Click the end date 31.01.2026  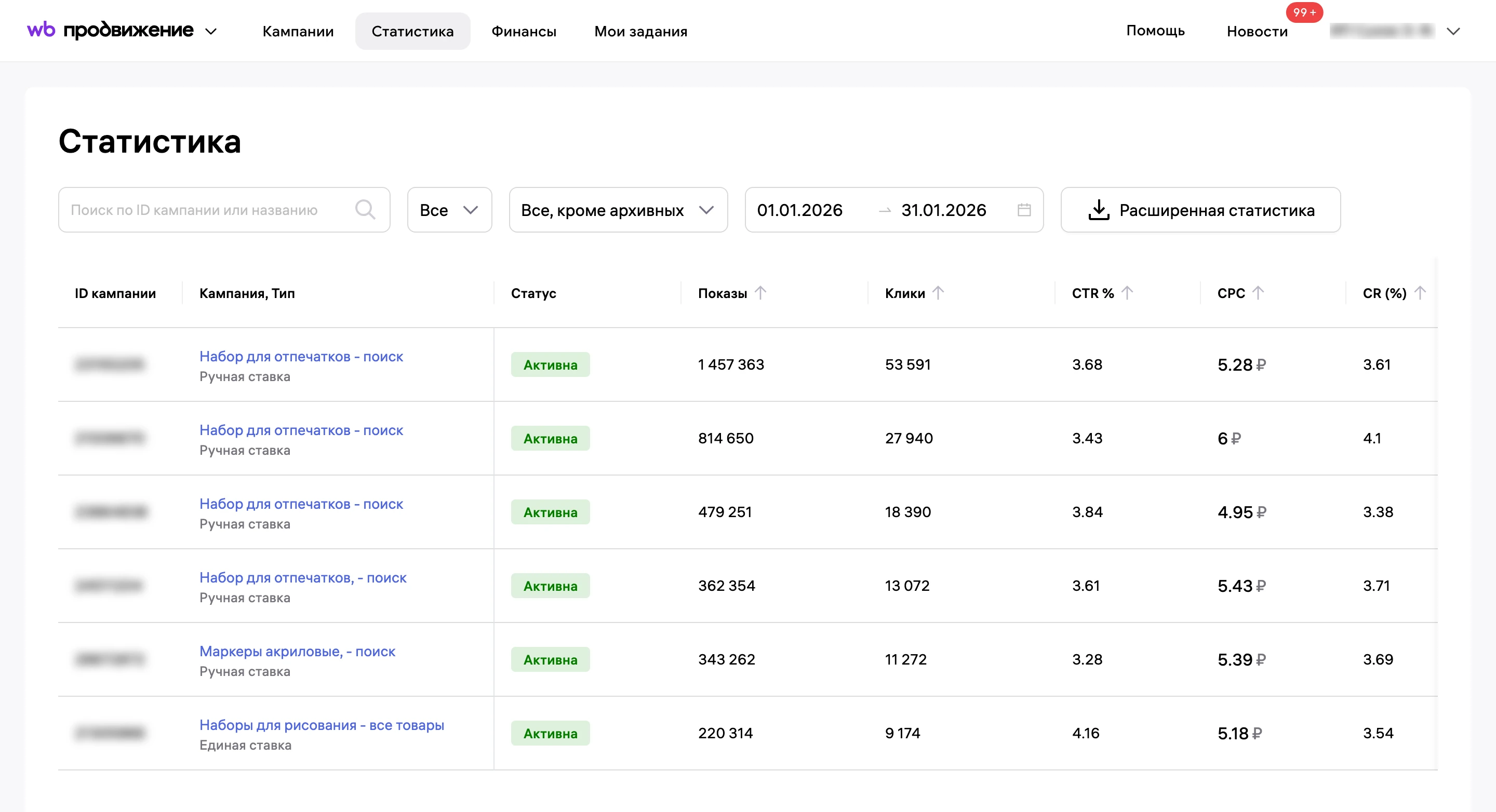coord(943,210)
